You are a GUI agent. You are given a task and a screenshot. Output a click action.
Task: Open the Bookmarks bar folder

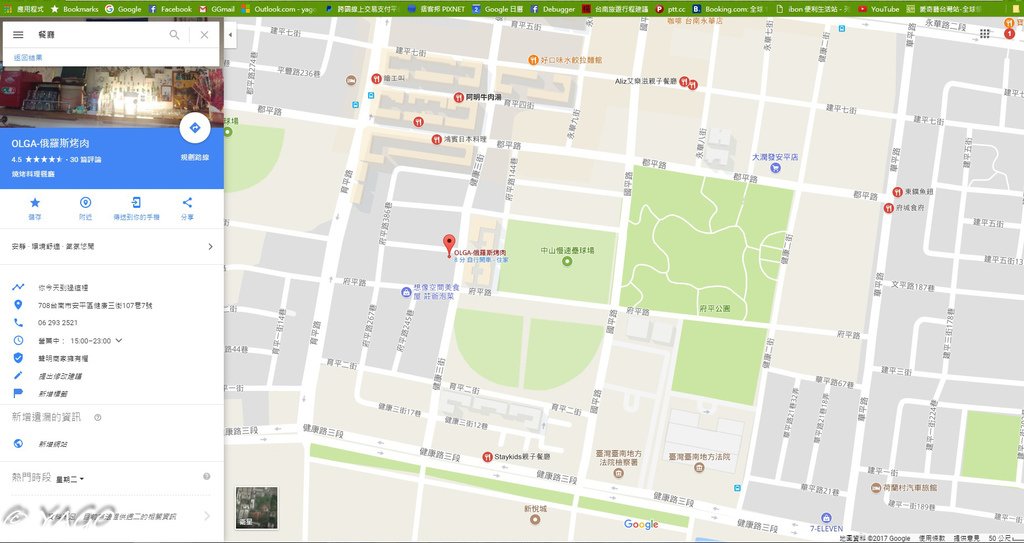(x=74, y=9)
